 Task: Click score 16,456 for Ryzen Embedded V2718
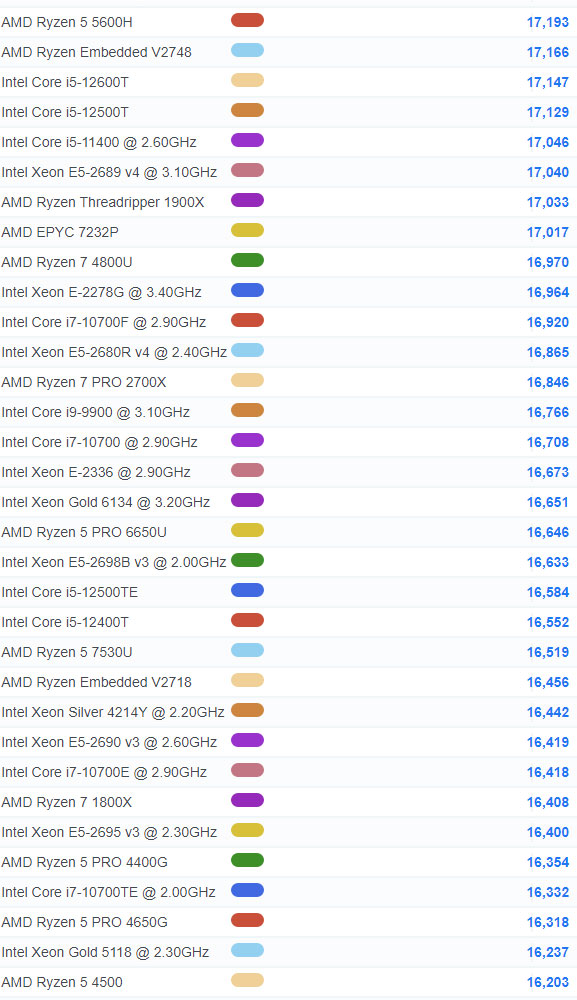[x=548, y=682]
